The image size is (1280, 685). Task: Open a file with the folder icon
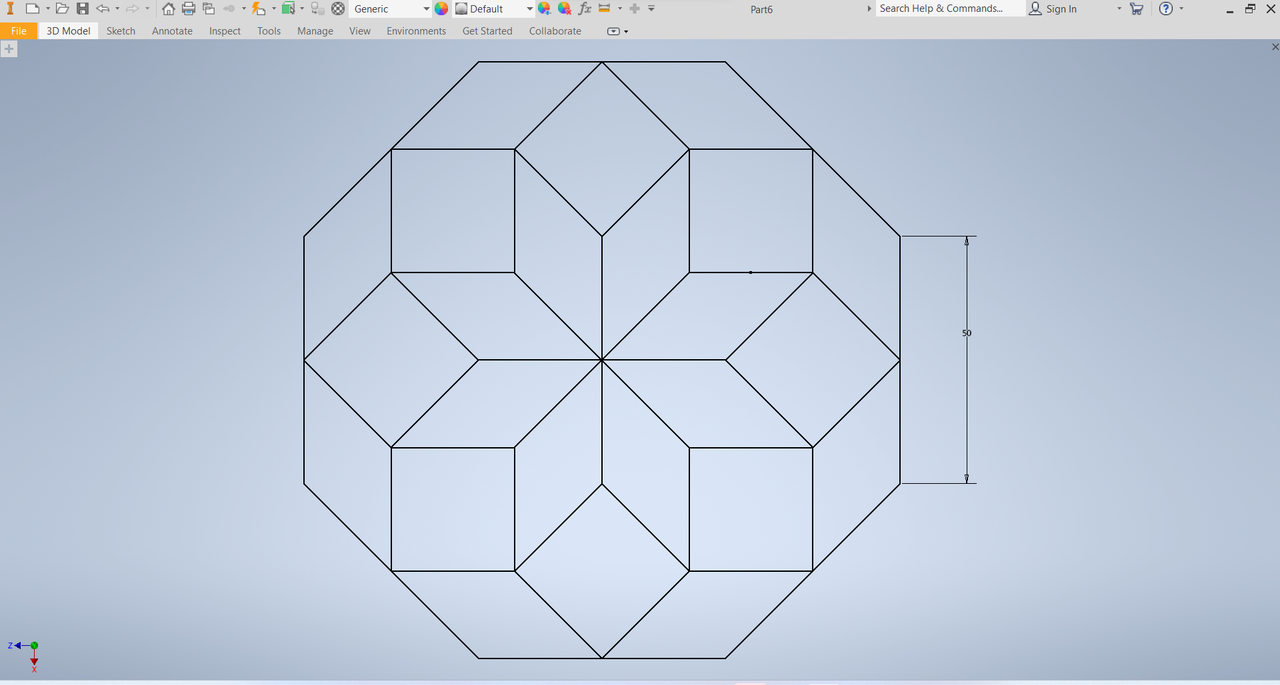pyautogui.click(x=62, y=9)
